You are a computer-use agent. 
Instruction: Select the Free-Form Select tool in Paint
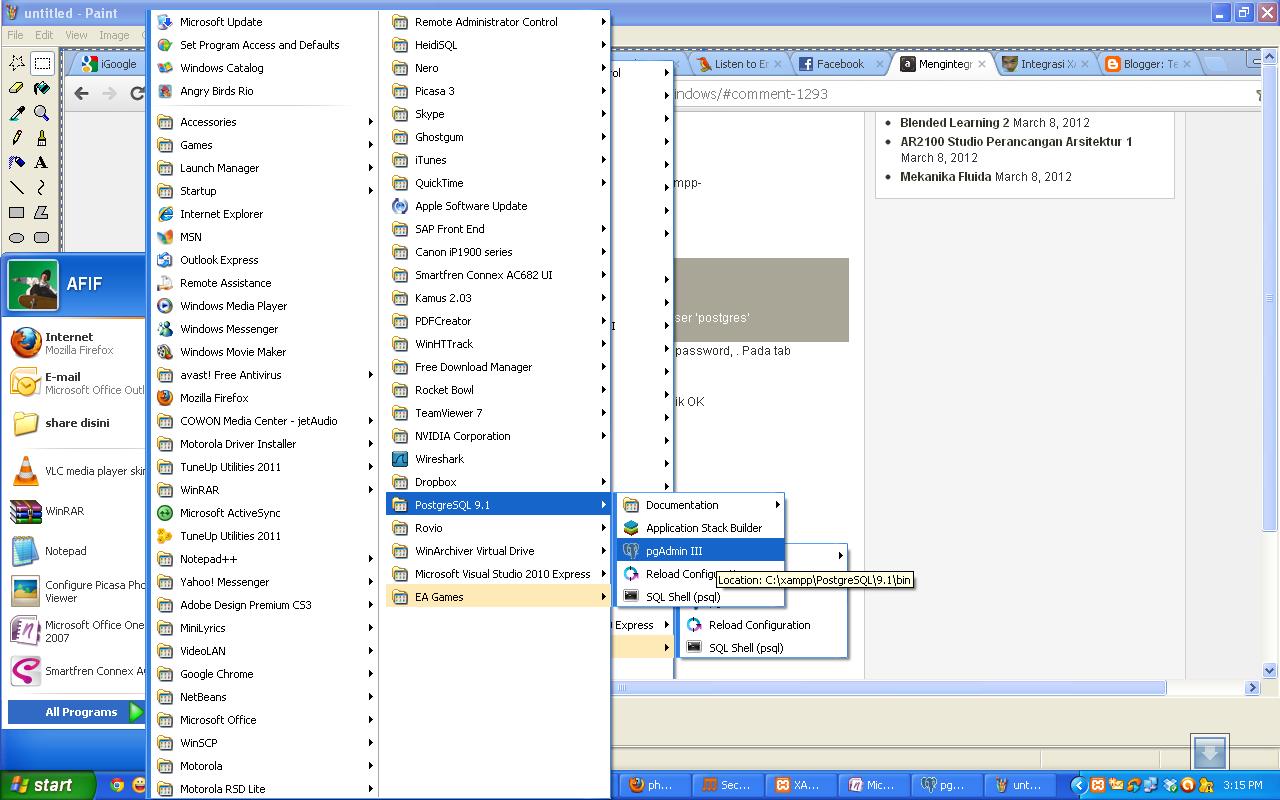click(17, 63)
